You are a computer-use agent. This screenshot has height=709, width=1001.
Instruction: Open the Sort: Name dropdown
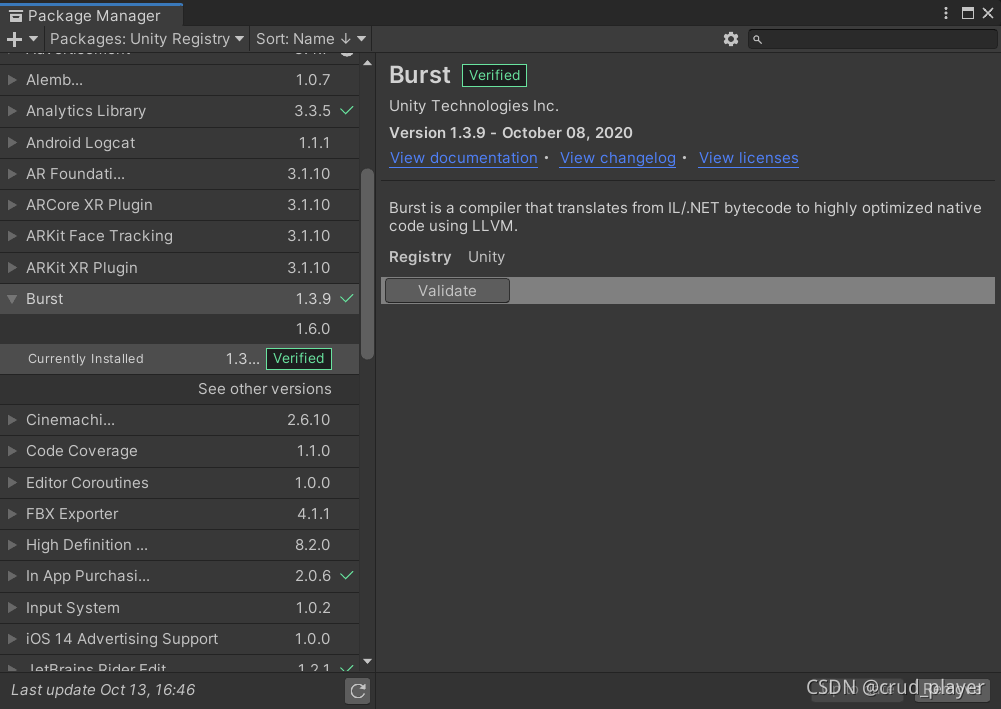(x=311, y=39)
